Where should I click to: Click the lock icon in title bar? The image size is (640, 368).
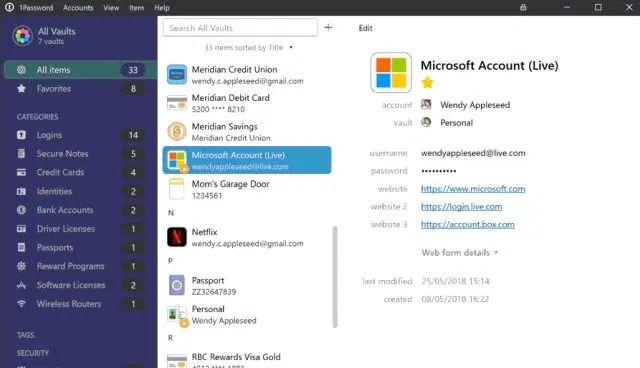(523, 7)
